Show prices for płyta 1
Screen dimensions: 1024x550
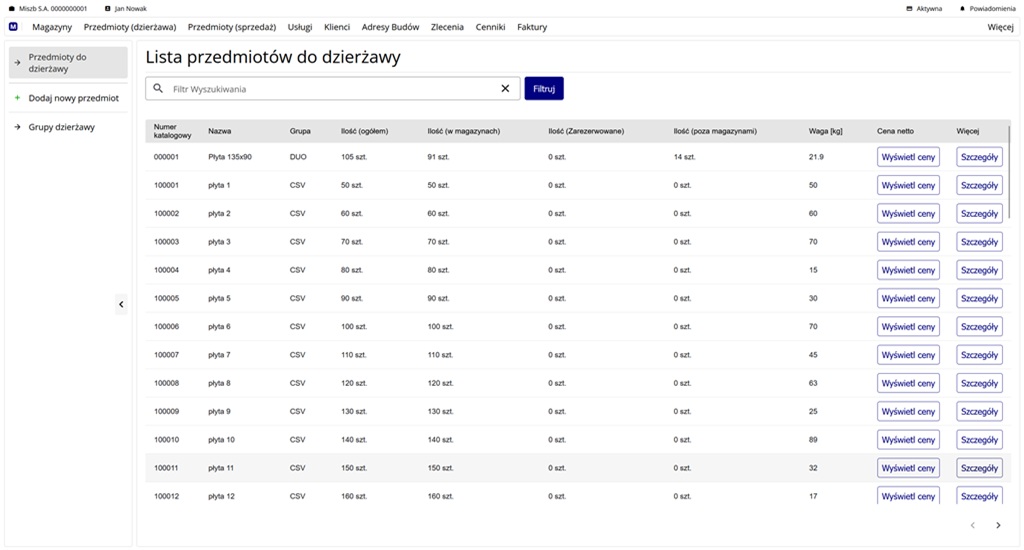908,186
